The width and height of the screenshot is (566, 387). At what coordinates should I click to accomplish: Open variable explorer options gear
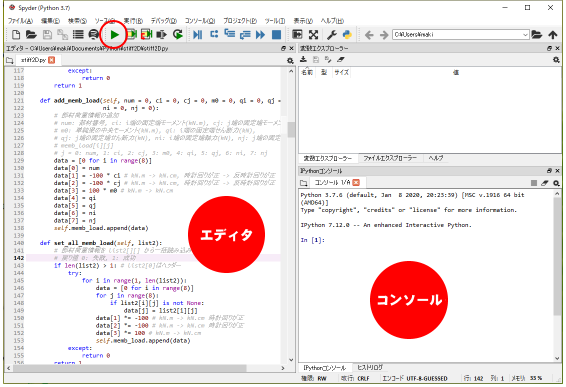(x=556, y=60)
